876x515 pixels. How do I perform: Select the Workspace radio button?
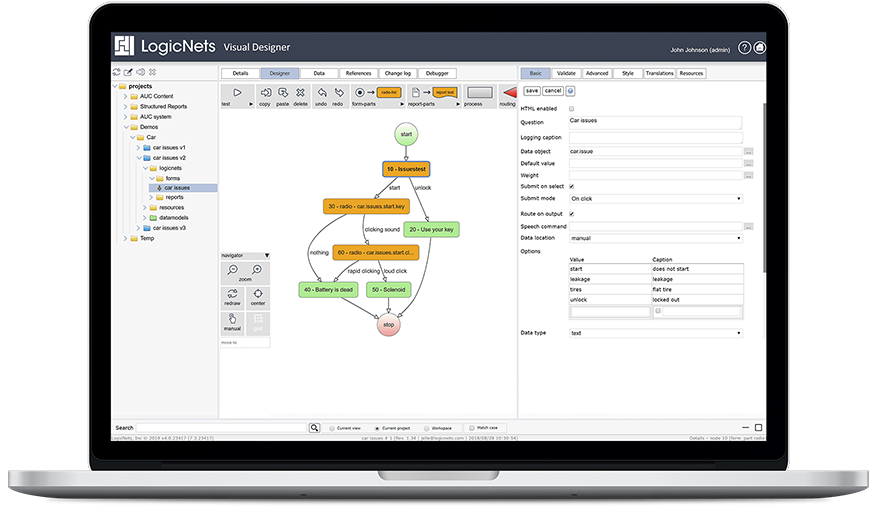coord(426,428)
